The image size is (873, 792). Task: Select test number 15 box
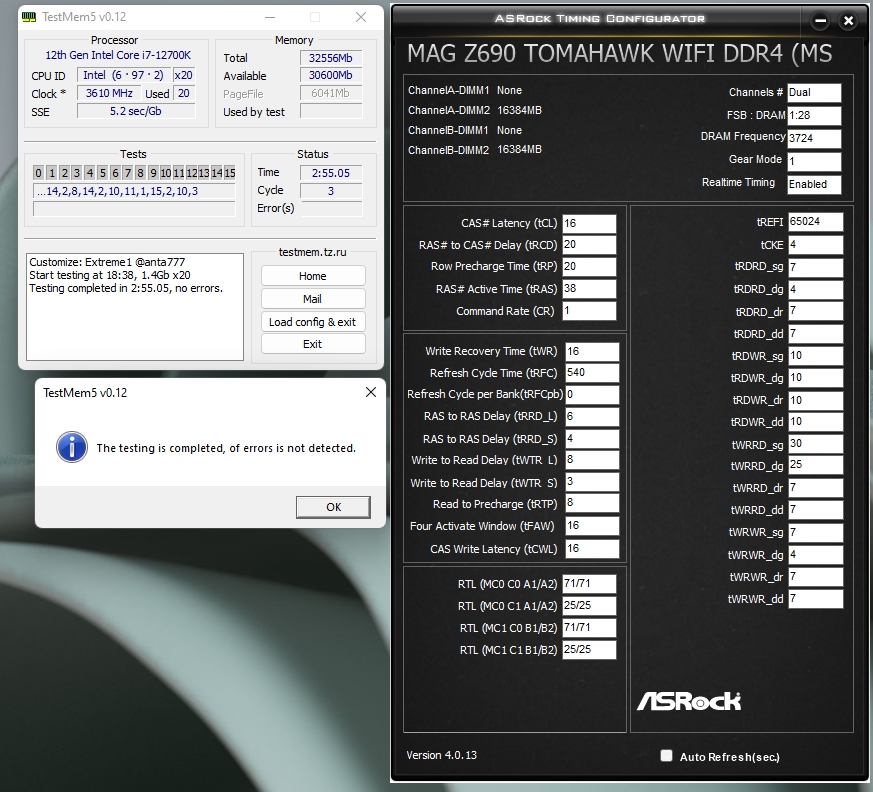pyautogui.click(x=230, y=173)
